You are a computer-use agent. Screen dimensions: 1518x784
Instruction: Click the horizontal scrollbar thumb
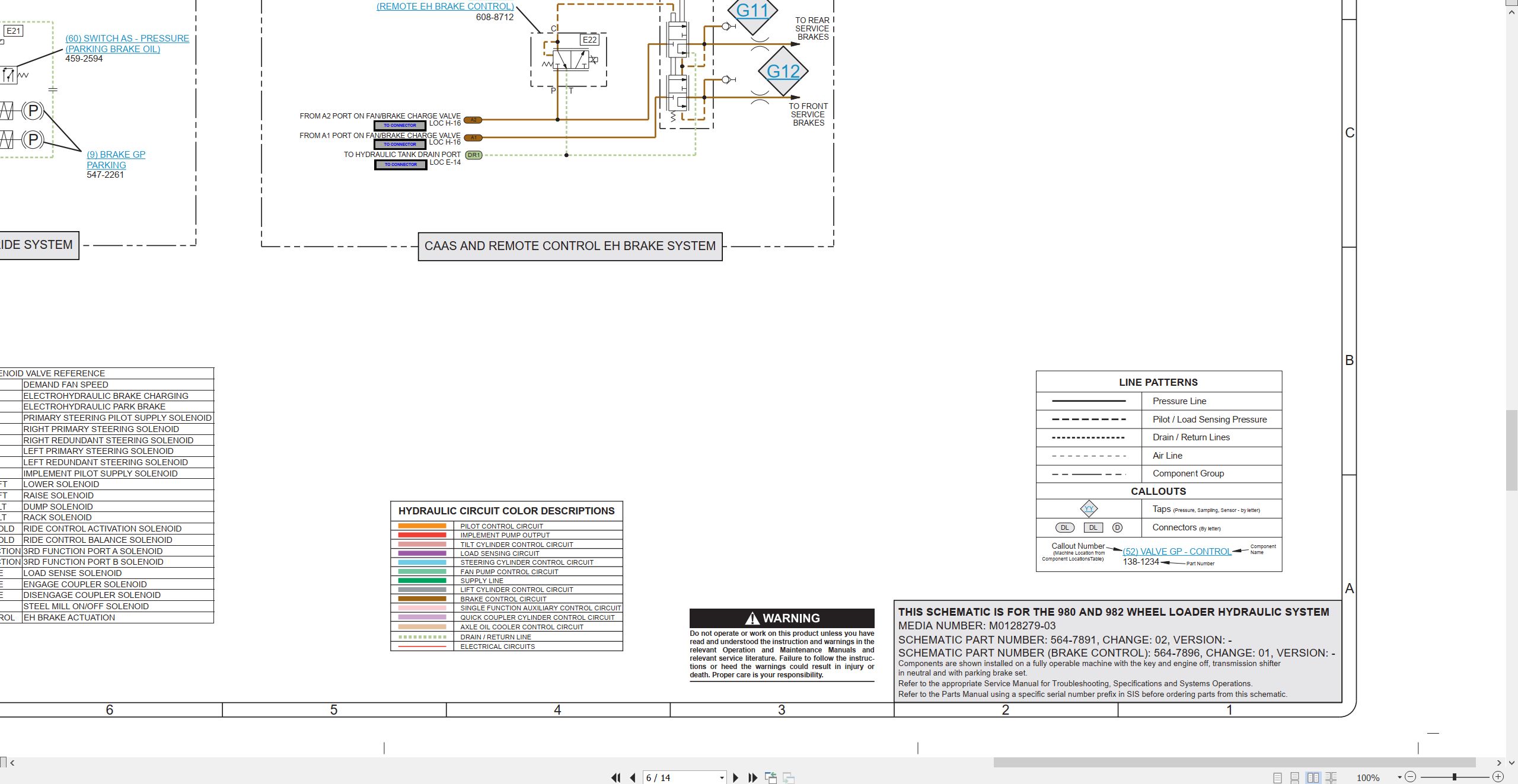pyautogui.click(x=1235, y=763)
